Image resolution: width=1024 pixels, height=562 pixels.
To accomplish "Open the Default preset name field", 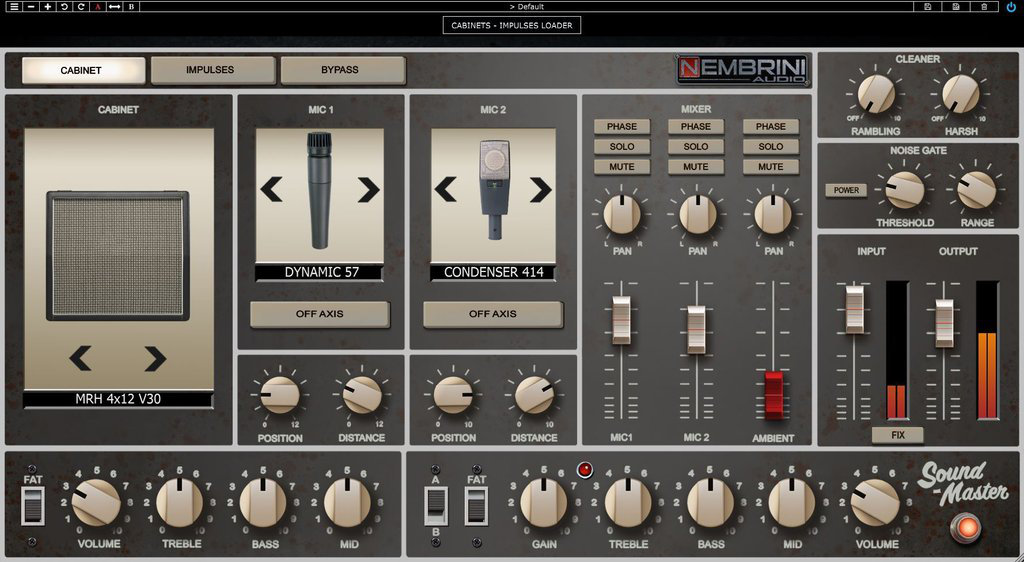I will [x=526, y=7].
